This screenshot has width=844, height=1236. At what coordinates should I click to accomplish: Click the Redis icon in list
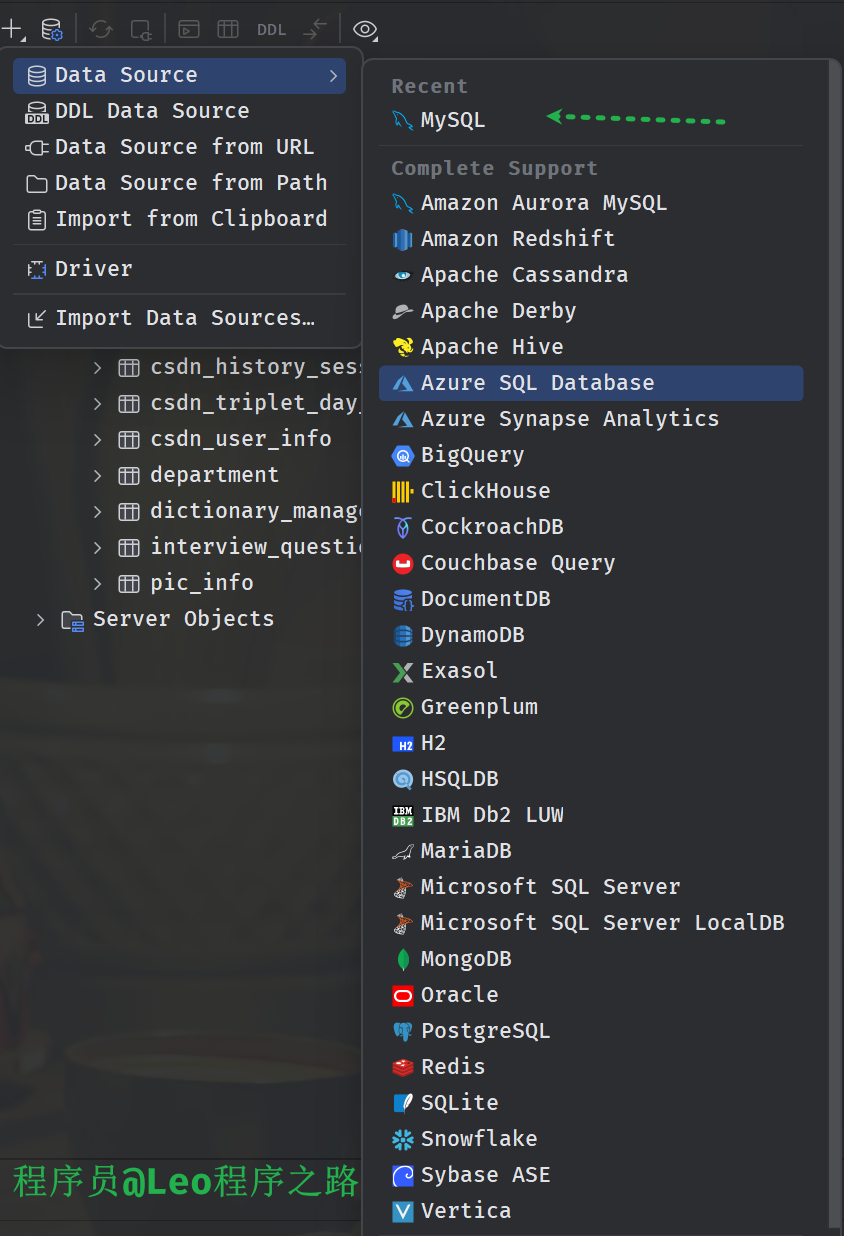[403, 1067]
